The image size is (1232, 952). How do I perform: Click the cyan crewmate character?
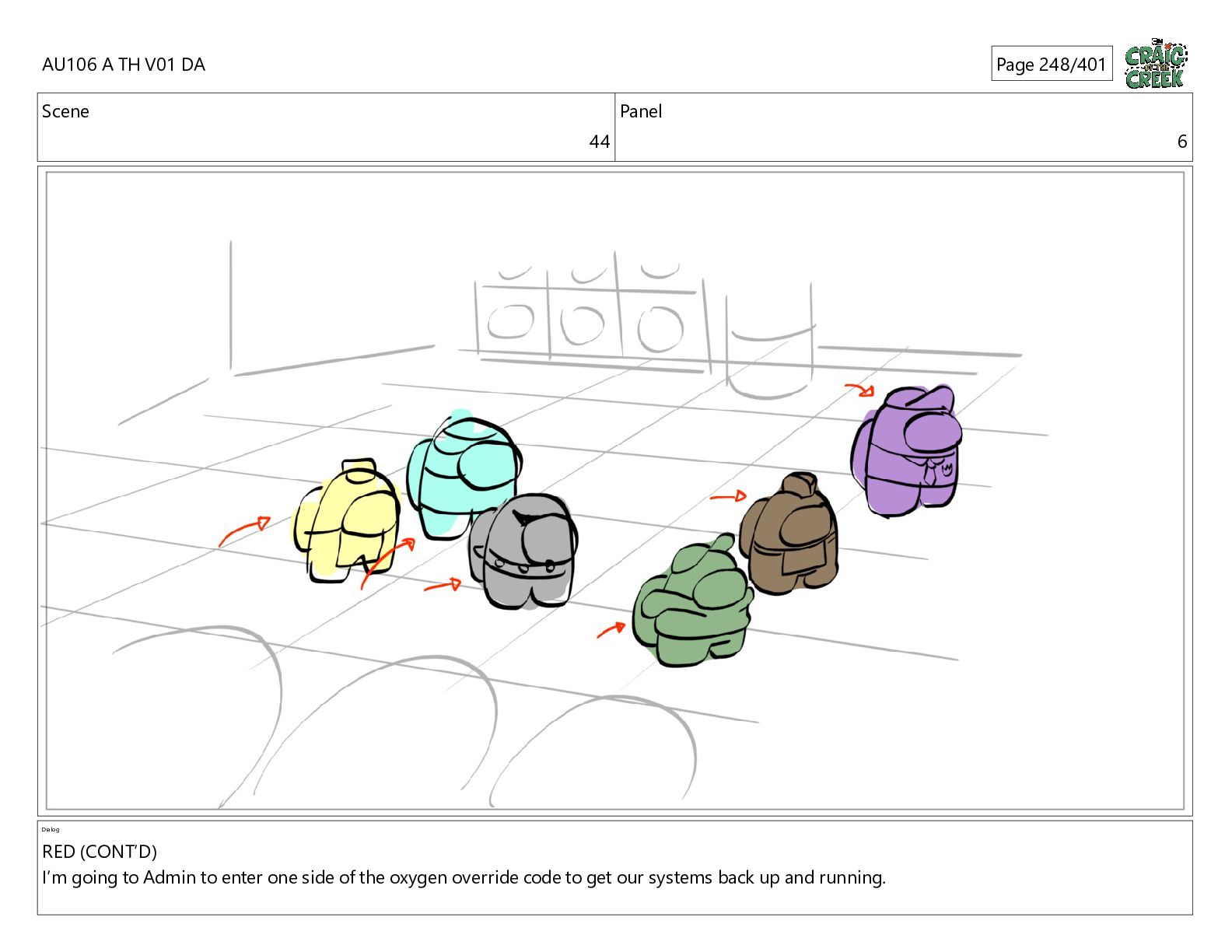click(464, 474)
